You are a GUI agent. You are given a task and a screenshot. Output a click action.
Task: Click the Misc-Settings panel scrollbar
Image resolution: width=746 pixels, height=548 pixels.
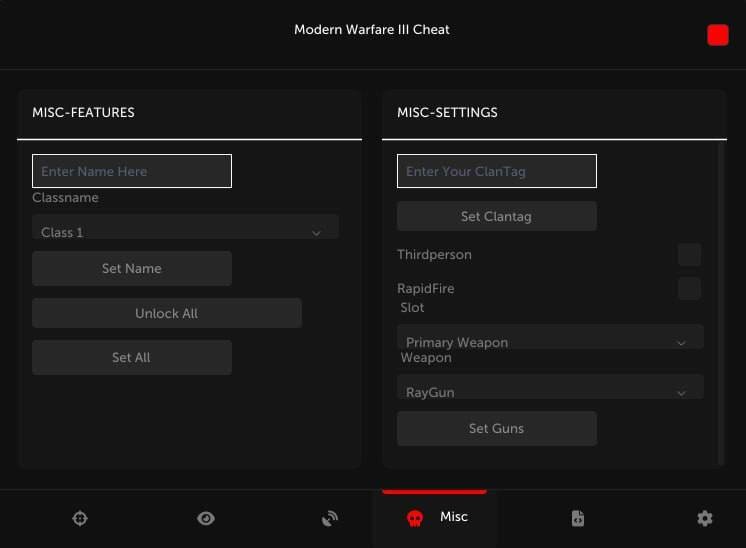click(x=721, y=302)
